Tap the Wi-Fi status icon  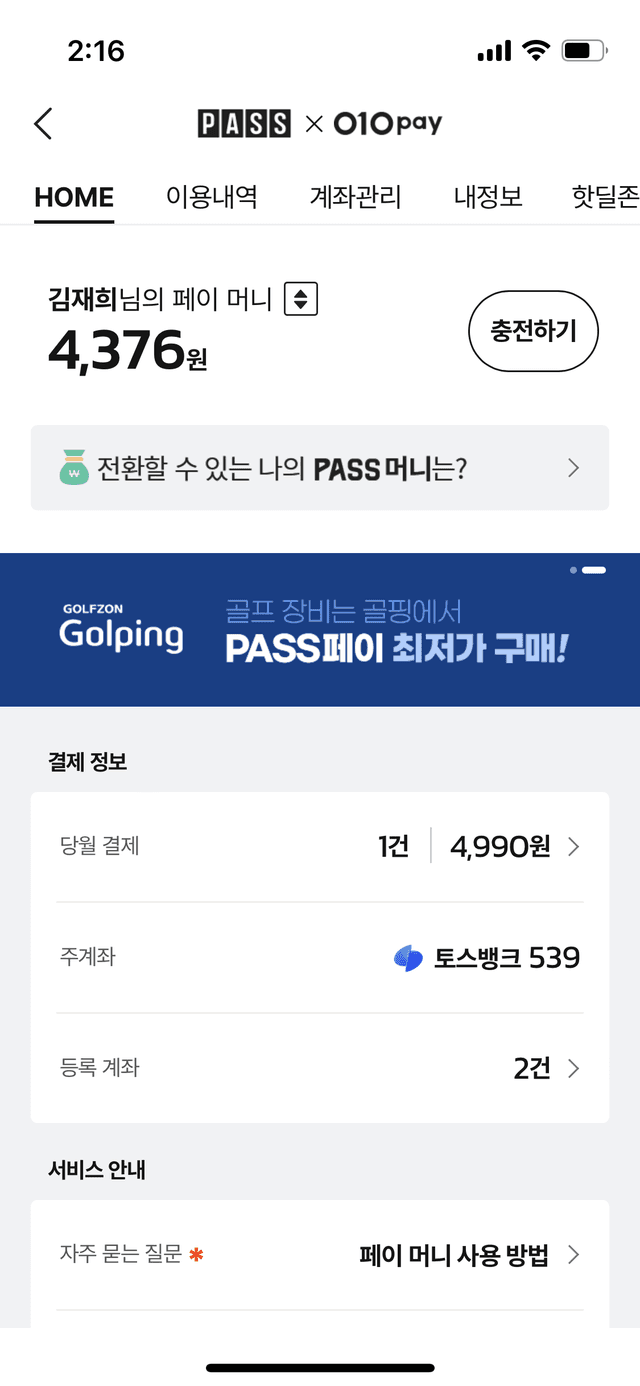pyautogui.click(x=538, y=50)
